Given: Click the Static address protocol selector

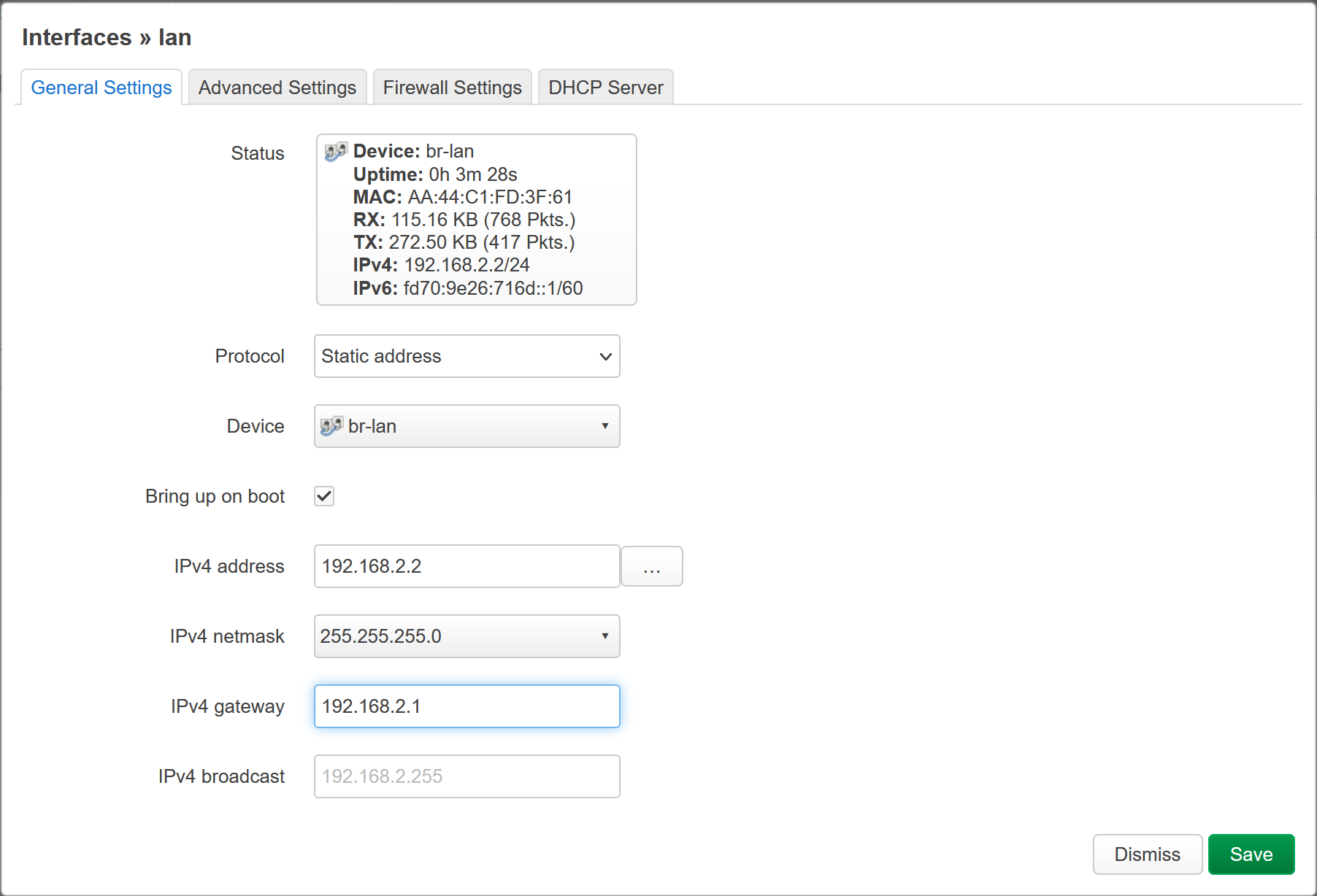Looking at the screenshot, I should [x=466, y=357].
